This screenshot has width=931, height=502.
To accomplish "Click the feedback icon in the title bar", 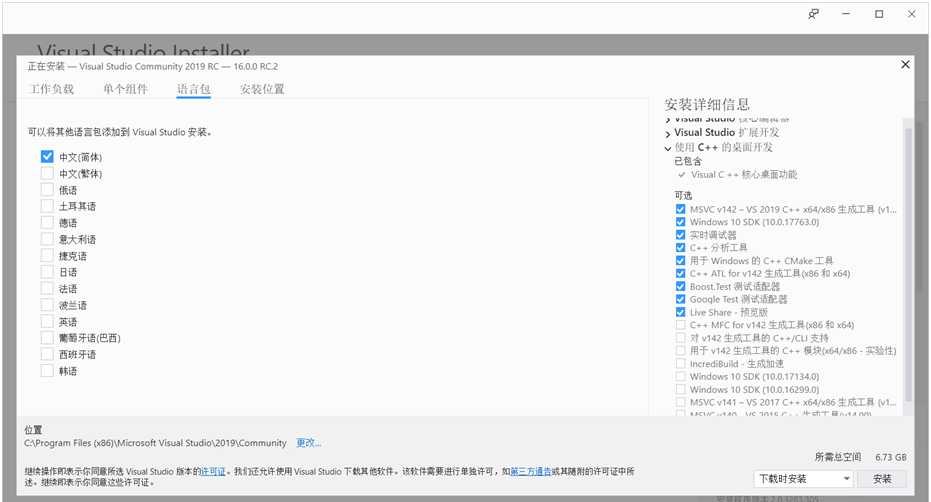I will click(x=813, y=14).
